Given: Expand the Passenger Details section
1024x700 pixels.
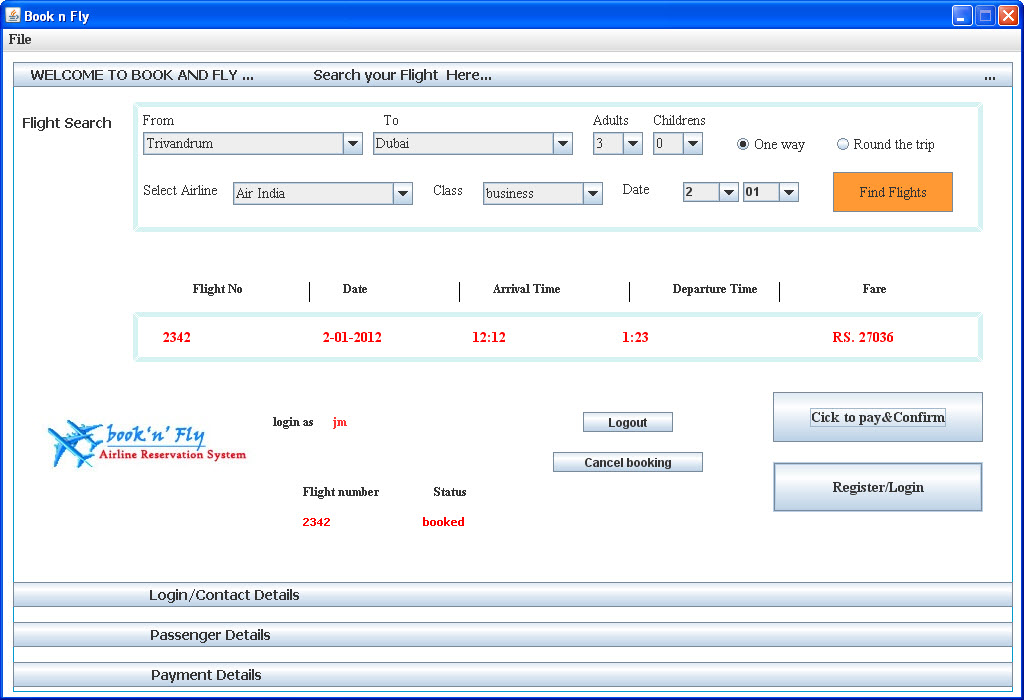Looking at the screenshot, I should 513,635.
